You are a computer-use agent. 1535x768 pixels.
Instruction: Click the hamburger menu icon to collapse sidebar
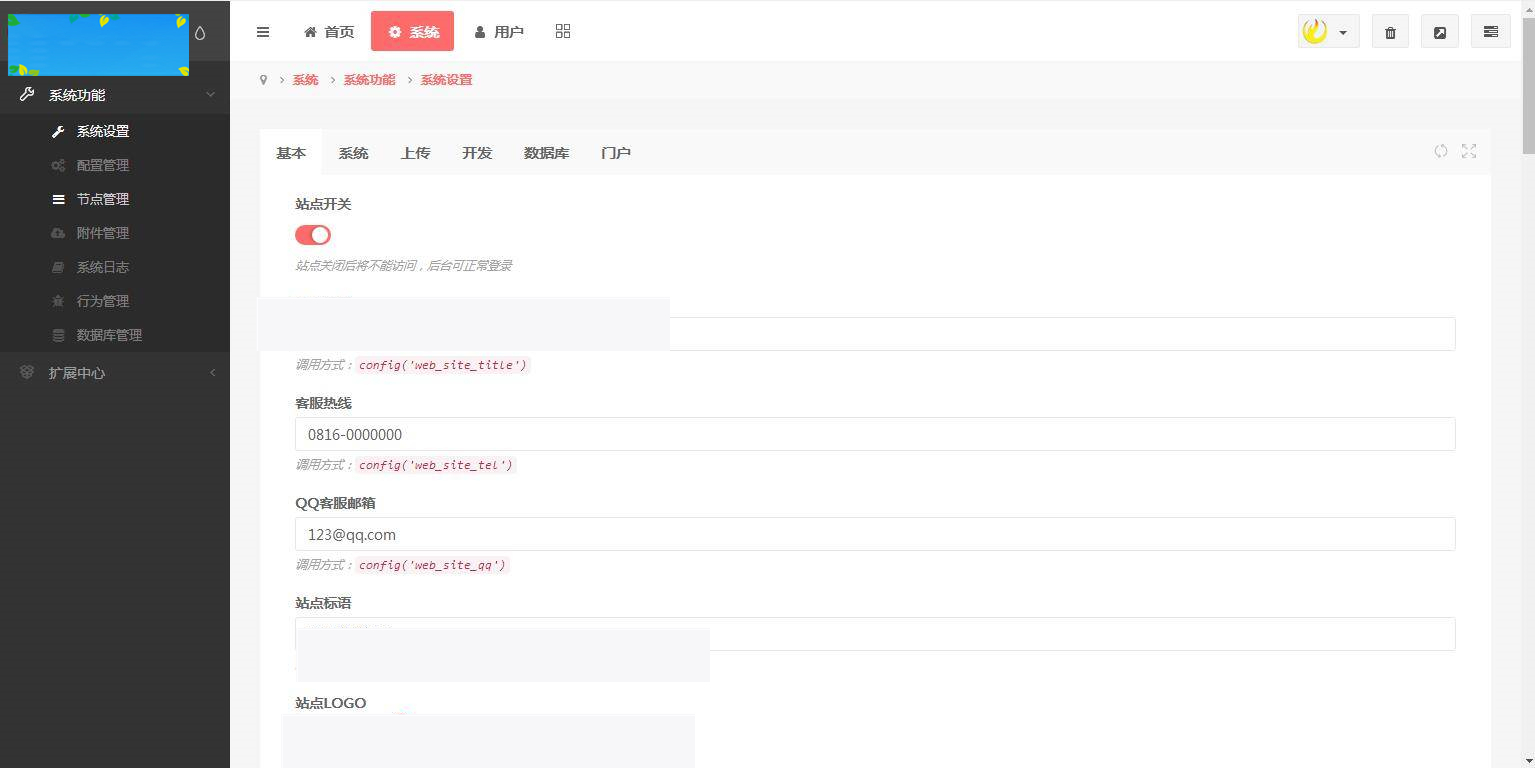coord(263,31)
